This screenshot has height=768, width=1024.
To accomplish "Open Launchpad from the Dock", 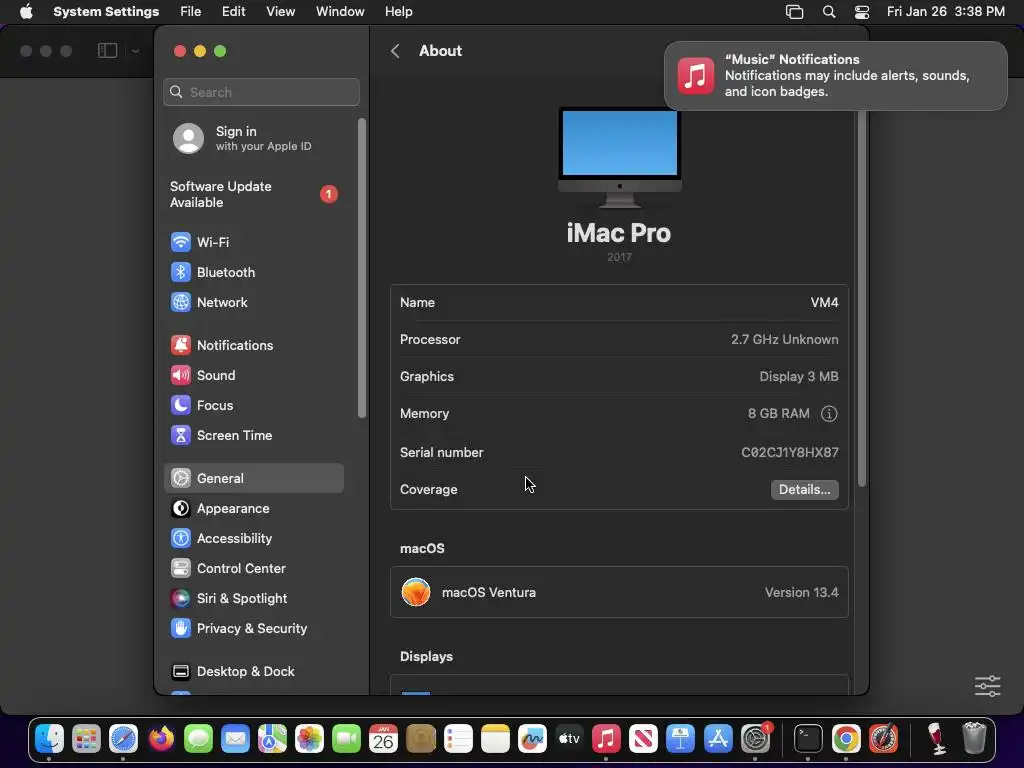I will pos(86,739).
